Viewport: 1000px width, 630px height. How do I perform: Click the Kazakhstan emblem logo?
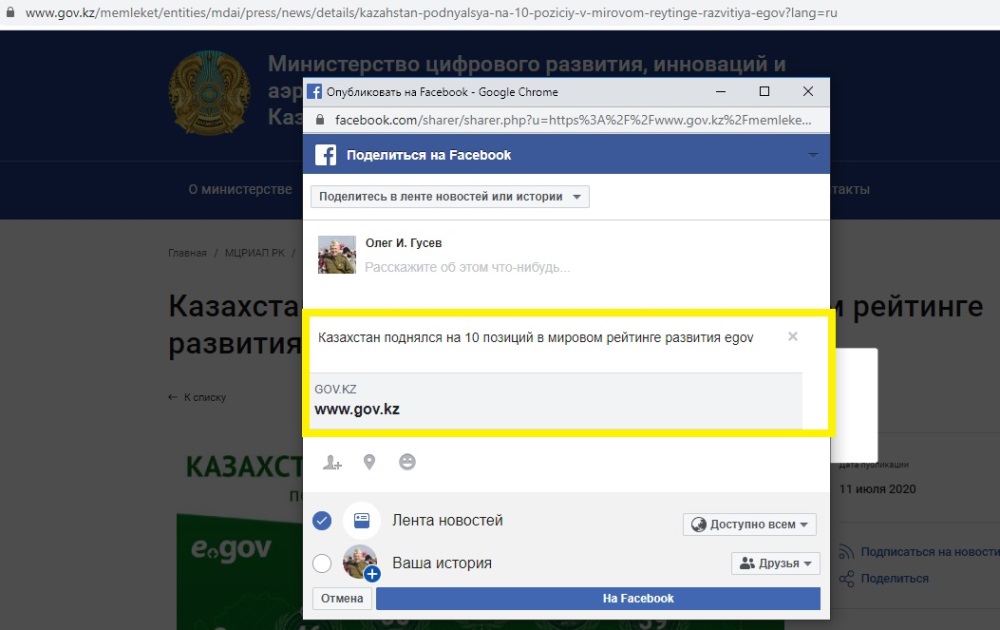(208, 90)
